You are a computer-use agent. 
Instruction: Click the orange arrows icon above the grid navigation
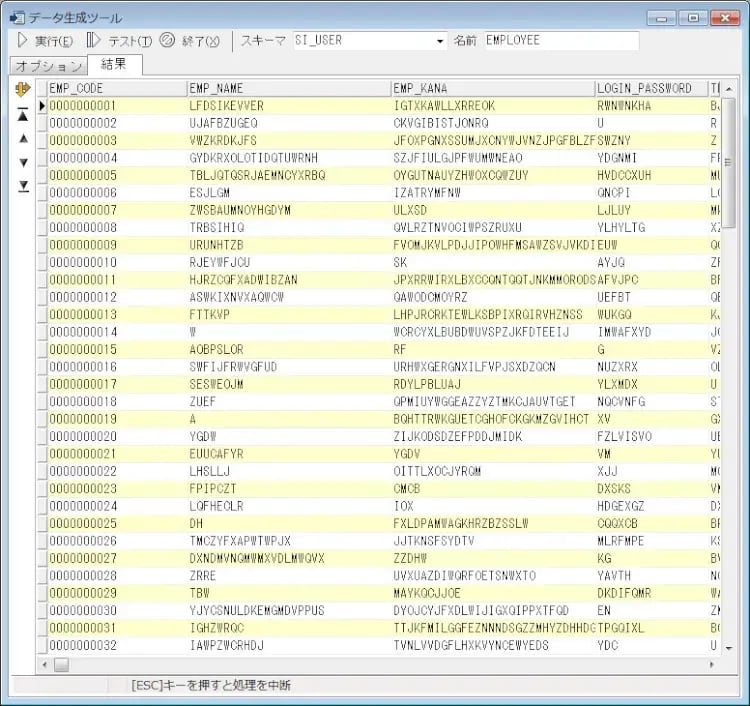[x=23, y=89]
